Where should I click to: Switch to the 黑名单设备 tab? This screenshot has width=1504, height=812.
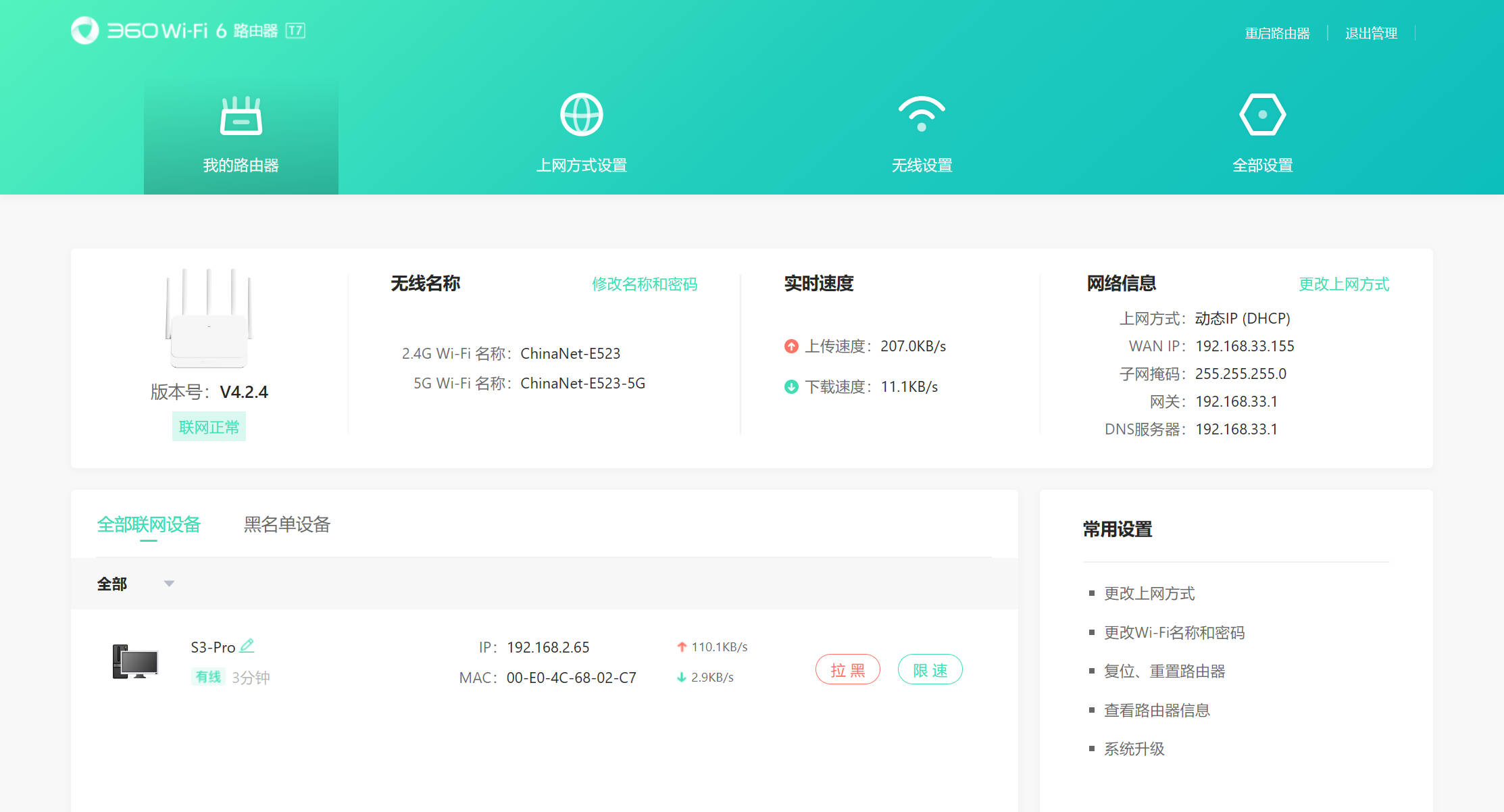(286, 524)
